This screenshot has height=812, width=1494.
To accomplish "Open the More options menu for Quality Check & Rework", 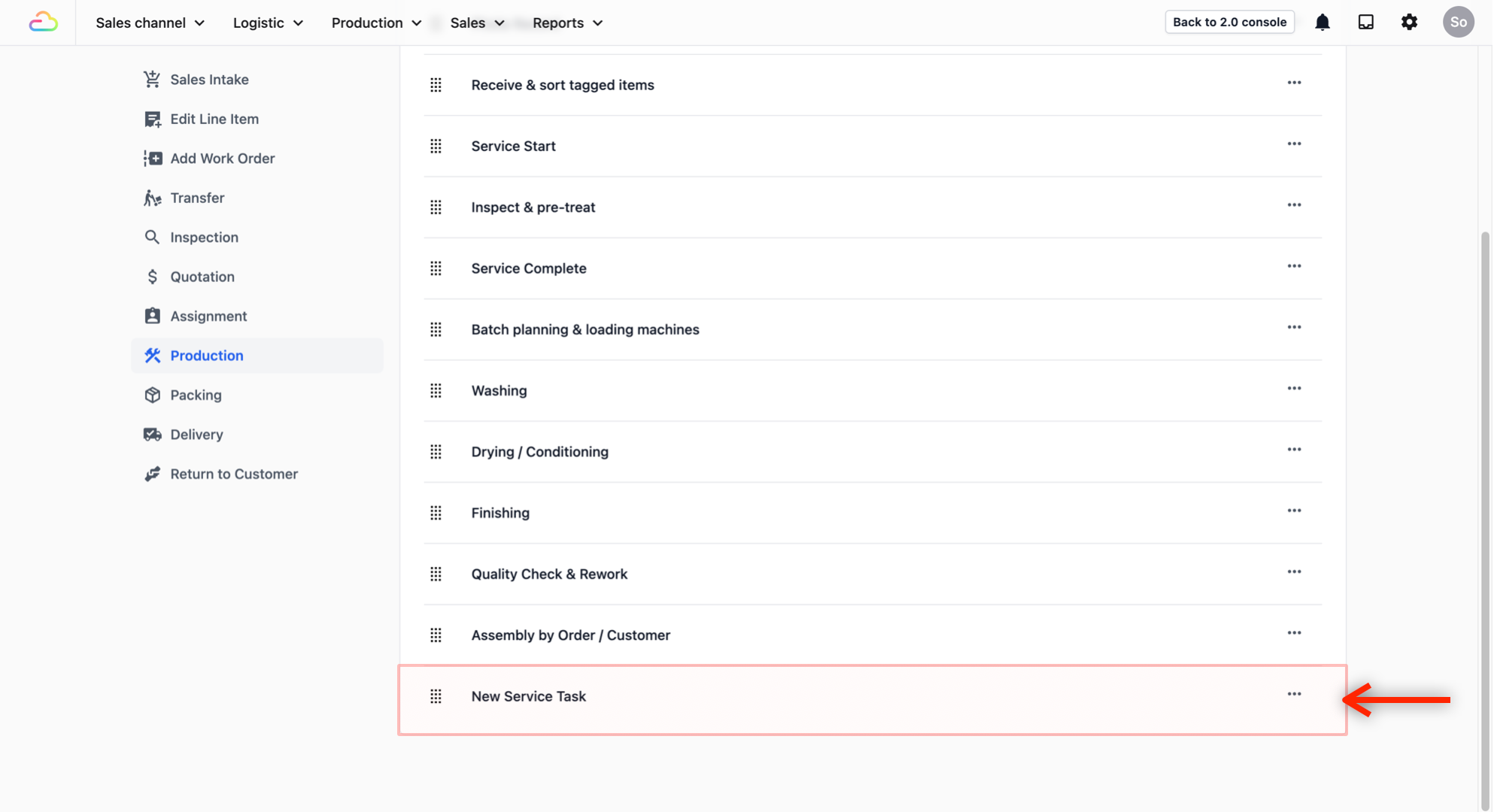I will tap(1294, 572).
